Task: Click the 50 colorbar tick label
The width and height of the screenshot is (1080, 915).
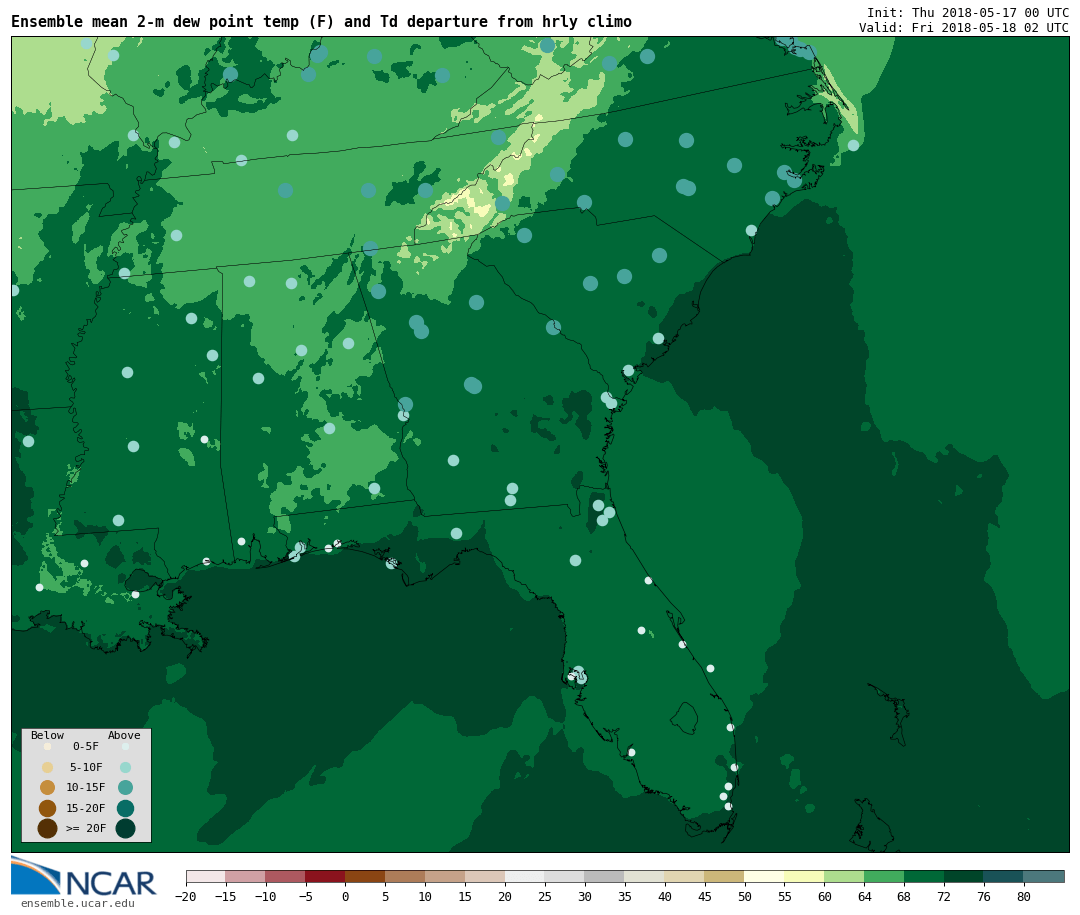Action: pos(745,896)
